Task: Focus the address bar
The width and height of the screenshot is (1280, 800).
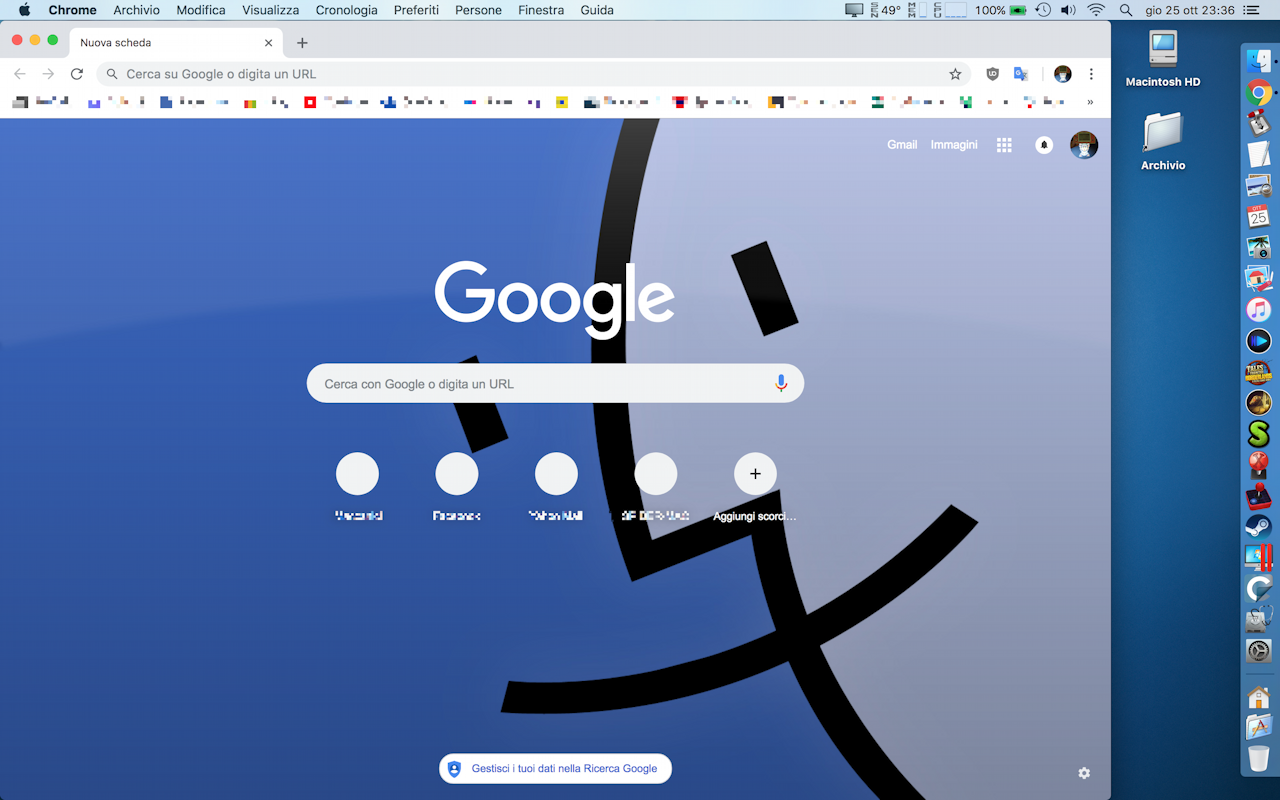Action: [x=535, y=74]
